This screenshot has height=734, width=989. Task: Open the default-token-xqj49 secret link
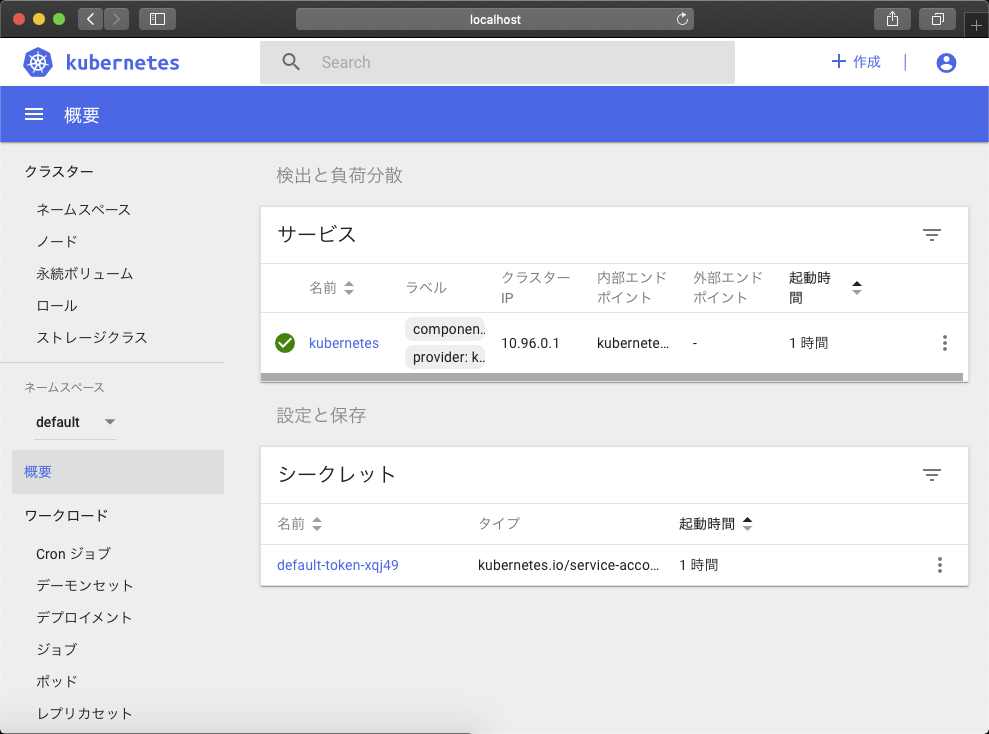pyautogui.click(x=338, y=565)
